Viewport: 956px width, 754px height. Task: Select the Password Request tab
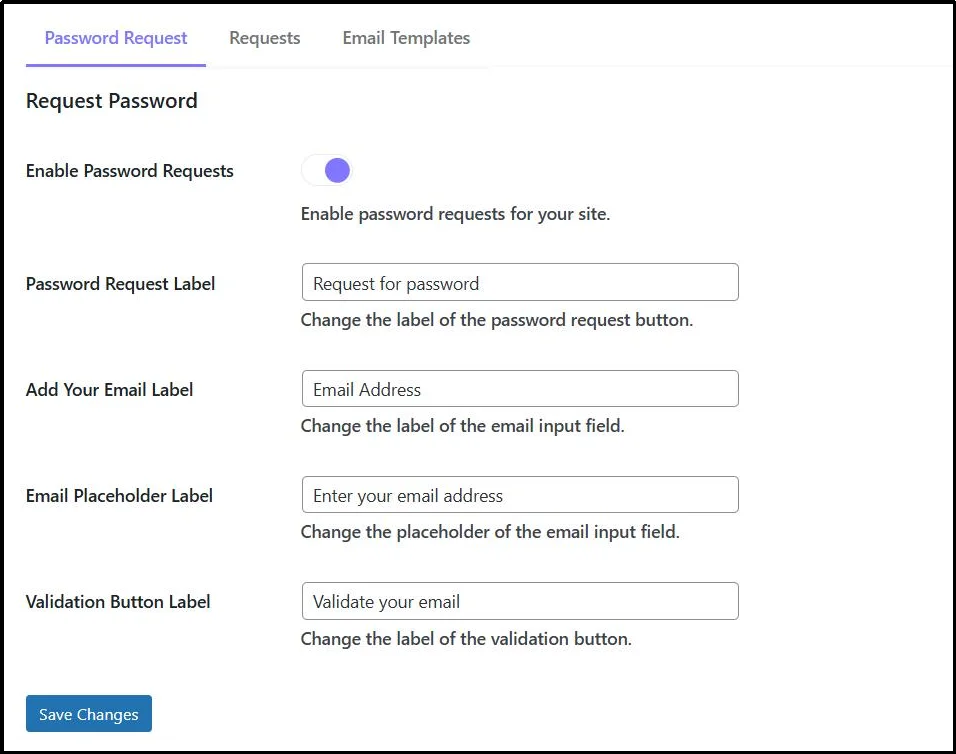coord(115,37)
